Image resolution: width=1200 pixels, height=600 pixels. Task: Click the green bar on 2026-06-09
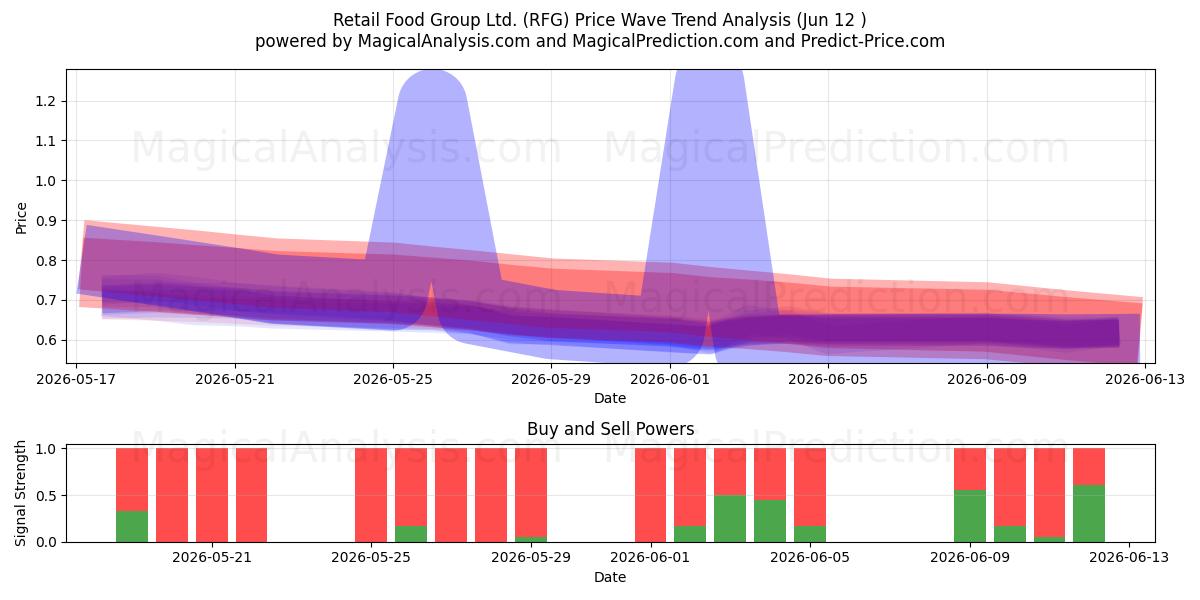point(969,516)
